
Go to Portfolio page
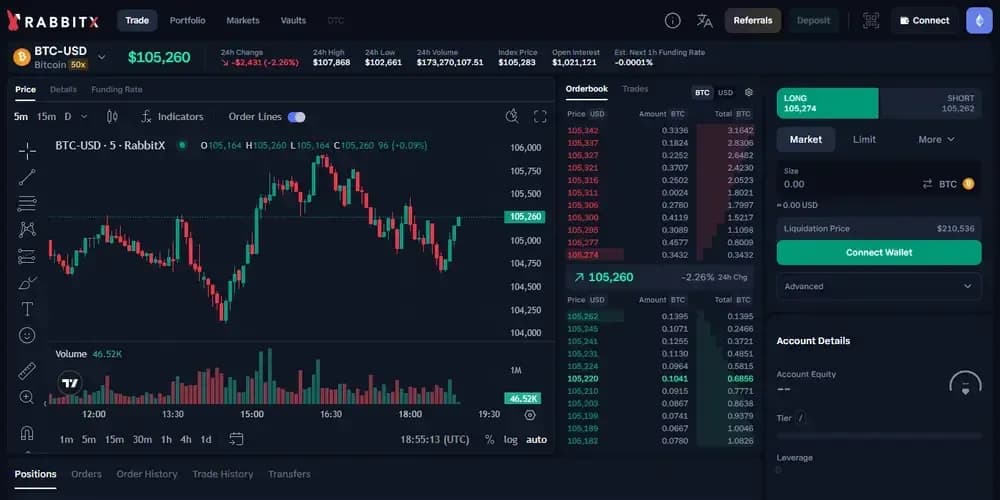pos(188,20)
